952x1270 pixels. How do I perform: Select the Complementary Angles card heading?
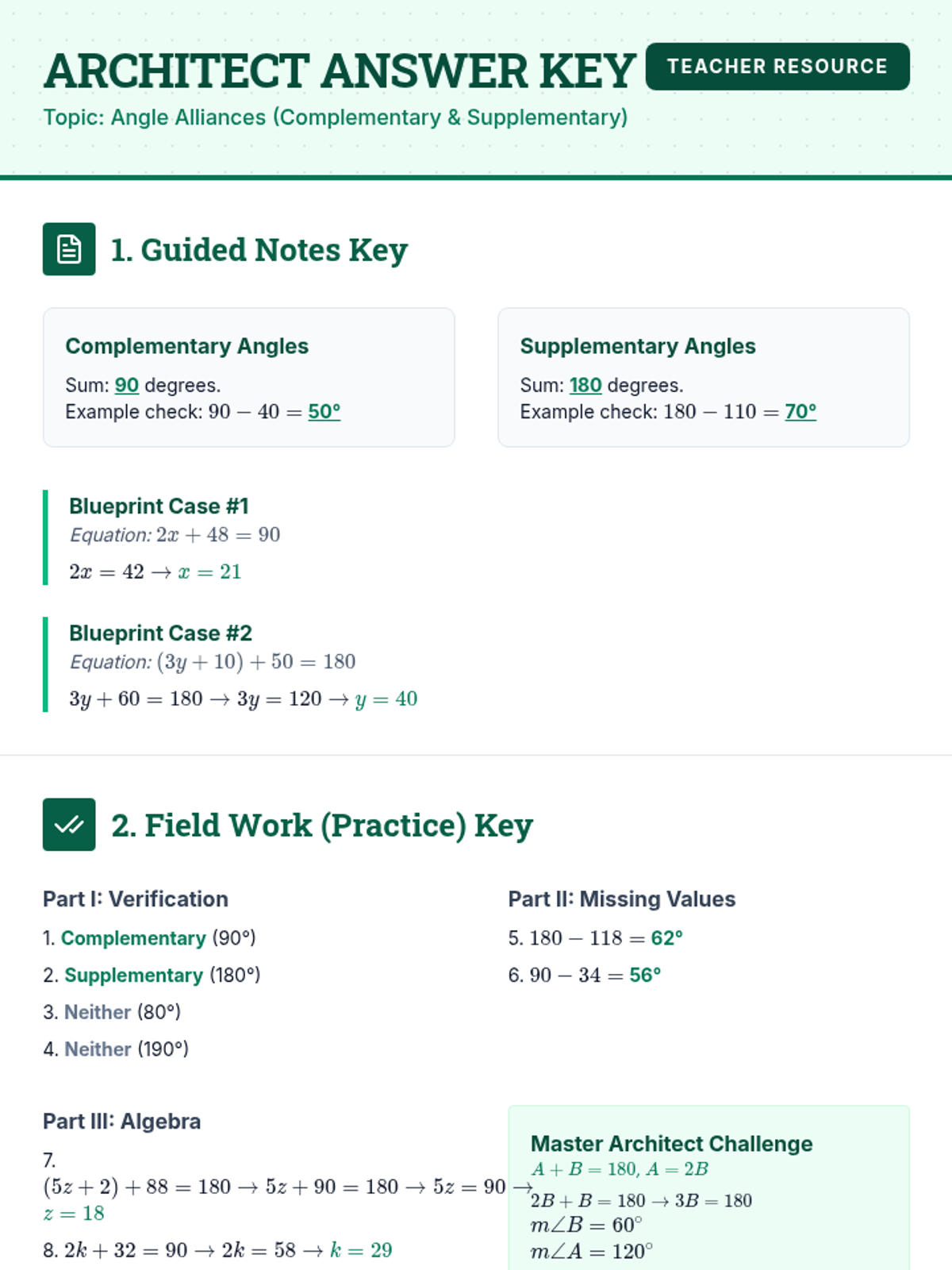click(186, 346)
